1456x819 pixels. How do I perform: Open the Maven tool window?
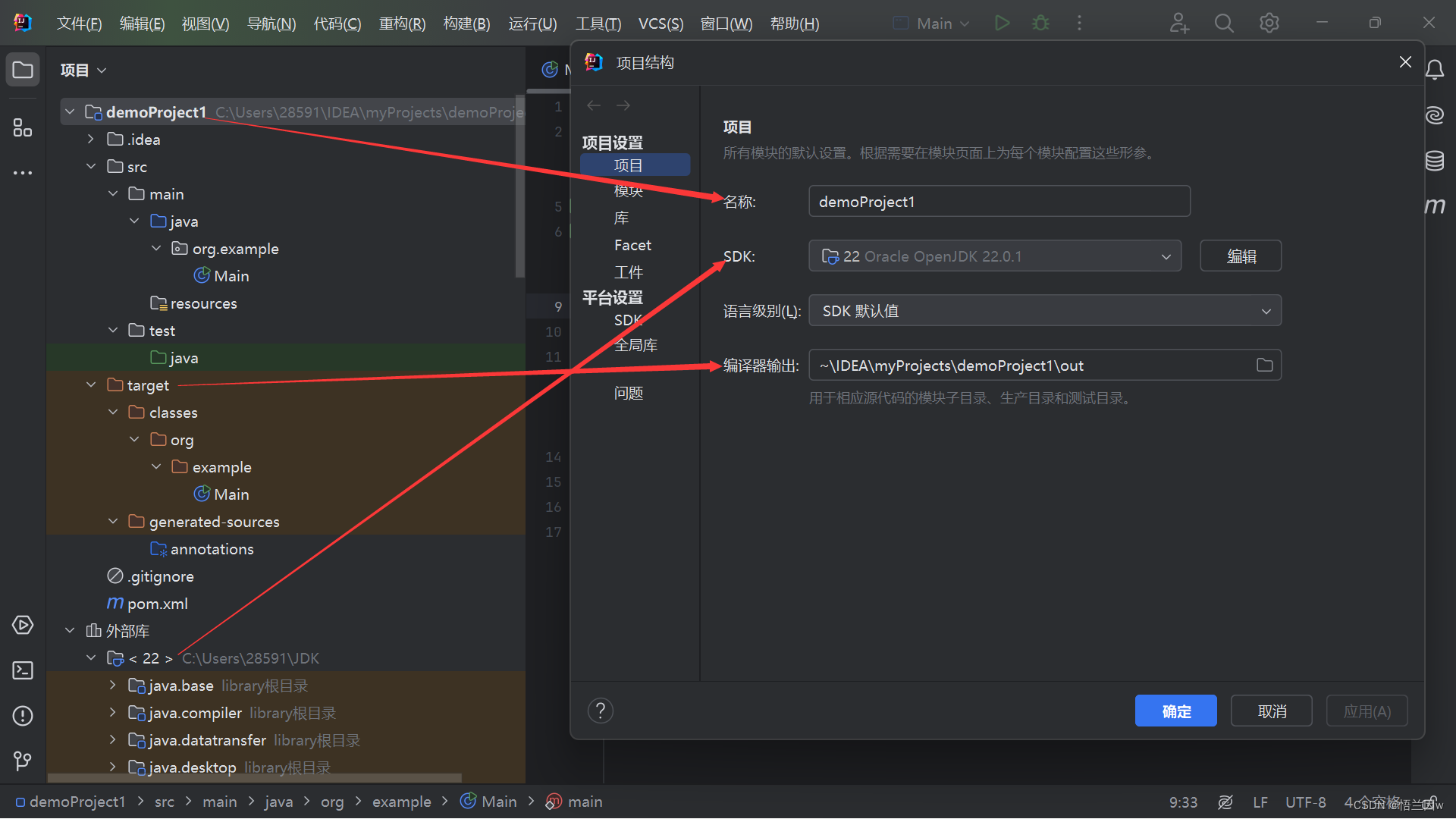[x=1434, y=206]
